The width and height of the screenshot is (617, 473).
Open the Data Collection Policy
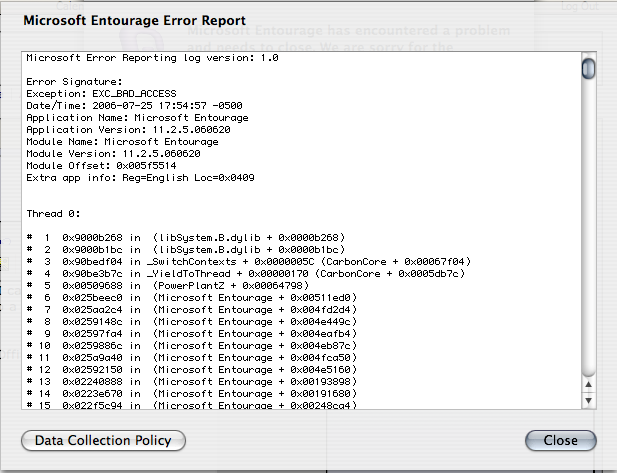[x=103, y=440]
